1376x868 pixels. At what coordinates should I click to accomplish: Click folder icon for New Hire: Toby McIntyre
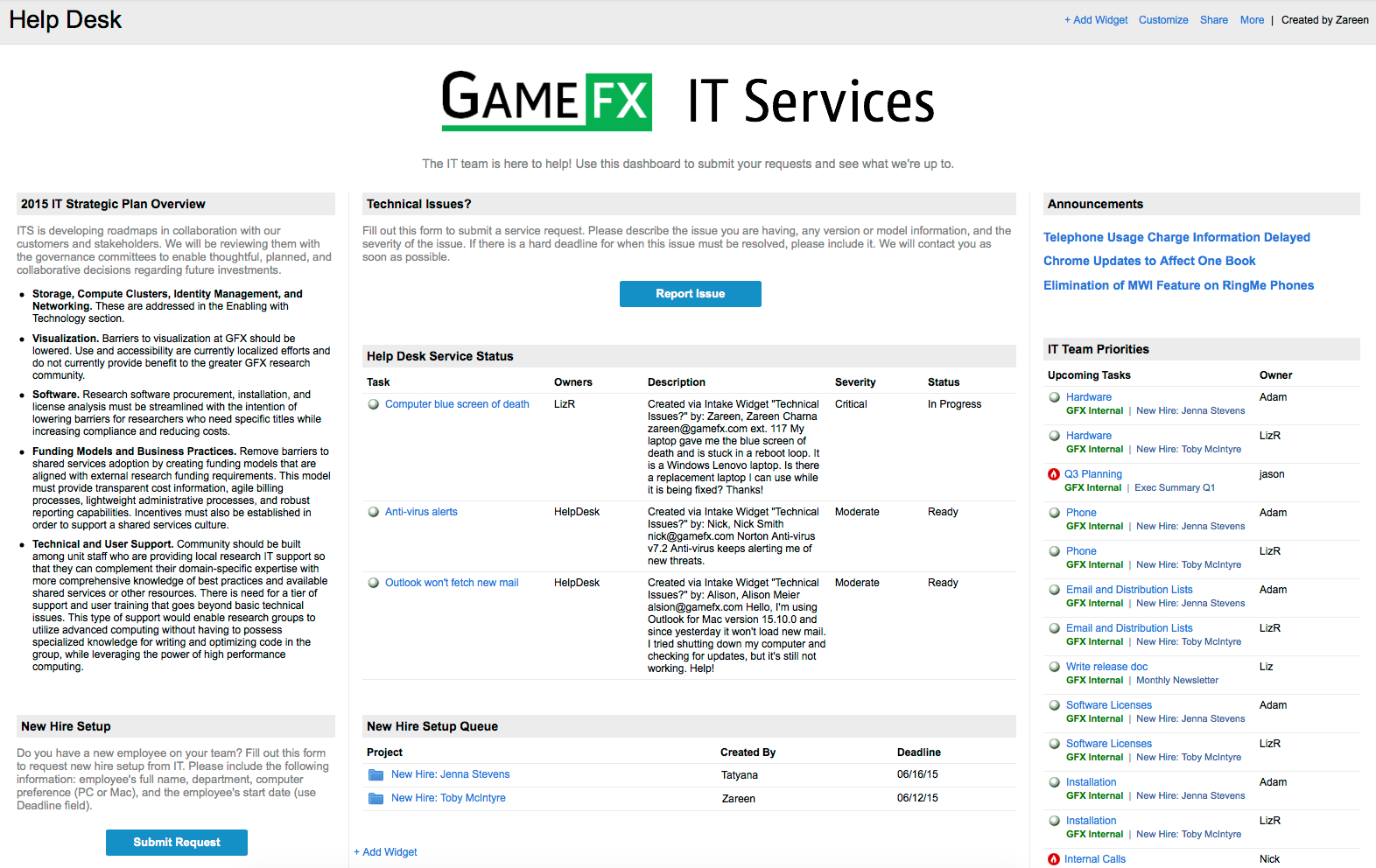click(x=376, y=798)
